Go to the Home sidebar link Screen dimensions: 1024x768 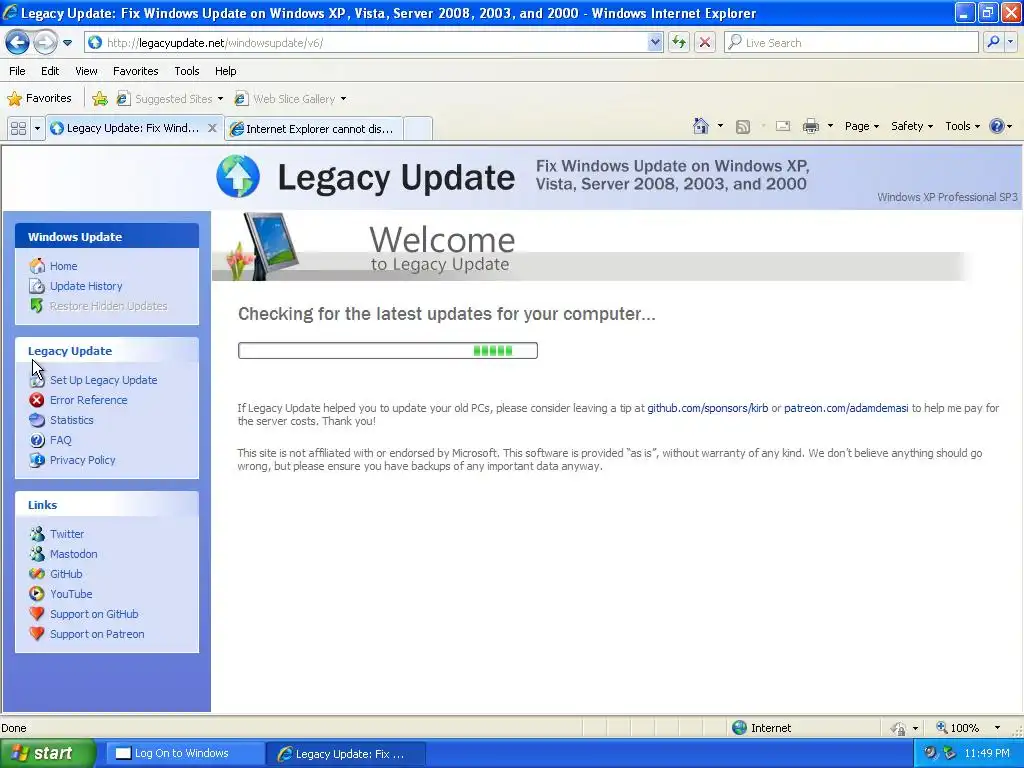[63, 266]
